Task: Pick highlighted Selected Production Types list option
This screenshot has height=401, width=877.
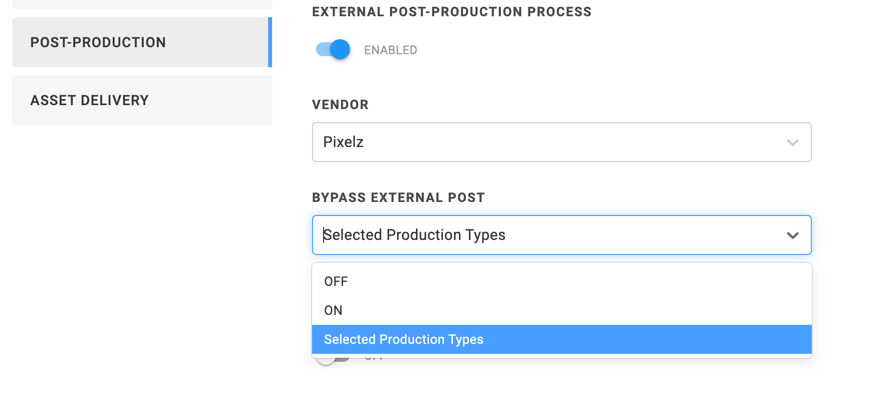Action: coord(404,340)
